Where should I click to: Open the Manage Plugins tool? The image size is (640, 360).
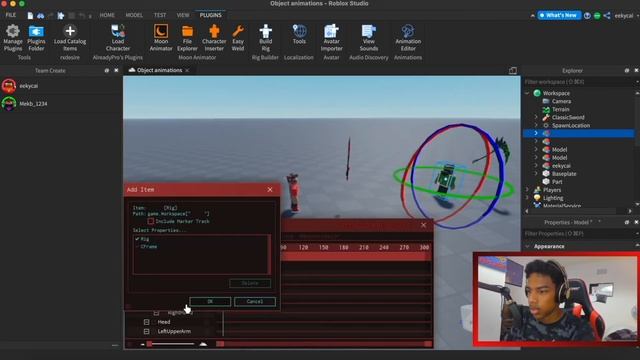tap(13, 38)
